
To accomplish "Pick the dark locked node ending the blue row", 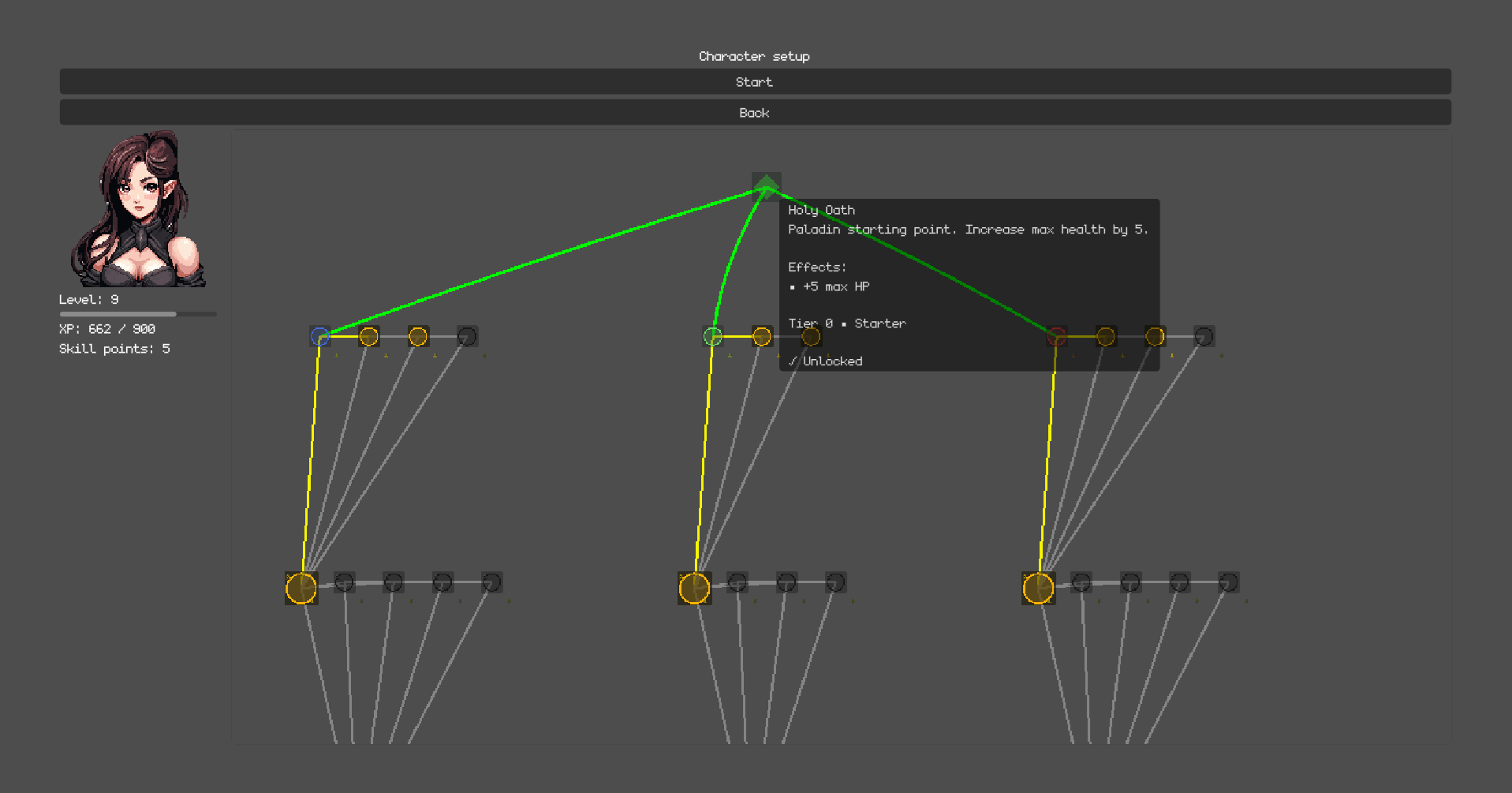I will click(467, 337).
